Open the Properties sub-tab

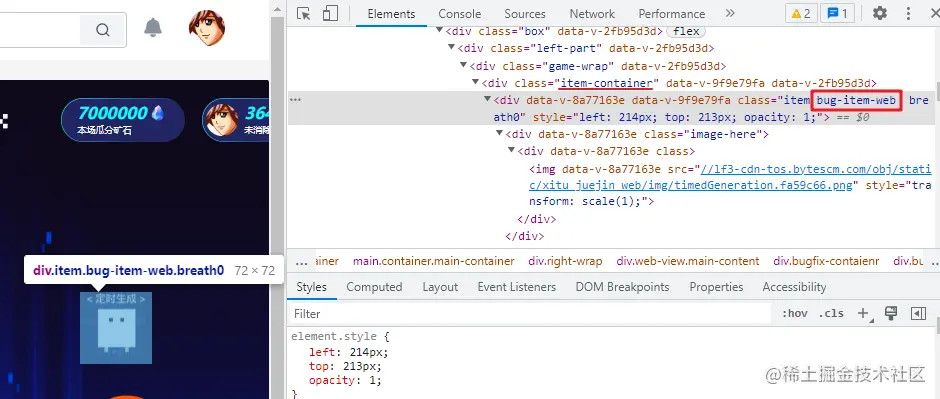pyautogui.click(x=716, y=287)
